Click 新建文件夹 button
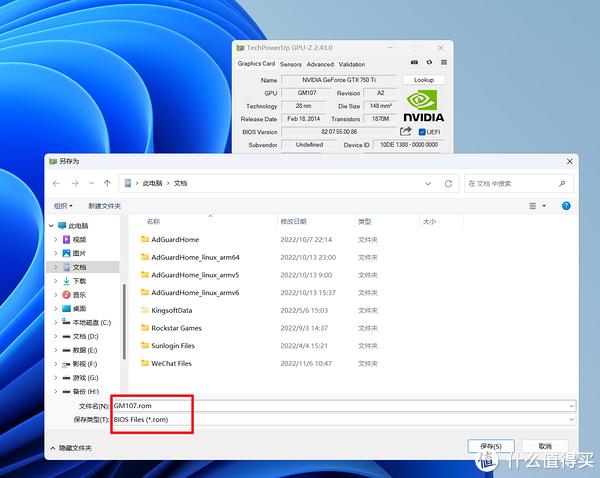This screenshot has height=478, width=600. [104, 206]
